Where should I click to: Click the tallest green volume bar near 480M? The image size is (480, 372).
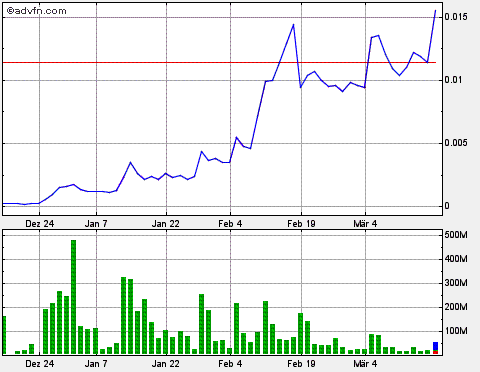point(73,297)
